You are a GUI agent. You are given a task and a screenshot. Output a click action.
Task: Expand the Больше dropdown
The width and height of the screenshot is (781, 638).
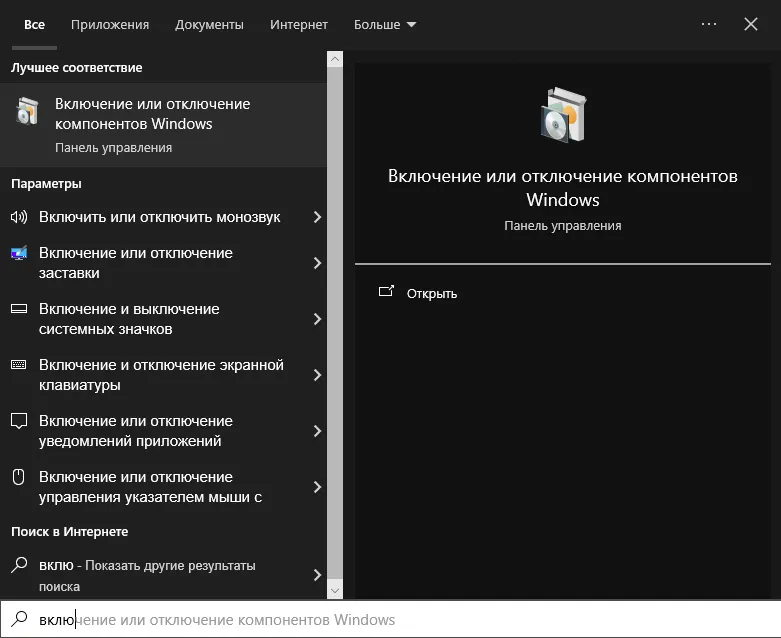(385, 24)
